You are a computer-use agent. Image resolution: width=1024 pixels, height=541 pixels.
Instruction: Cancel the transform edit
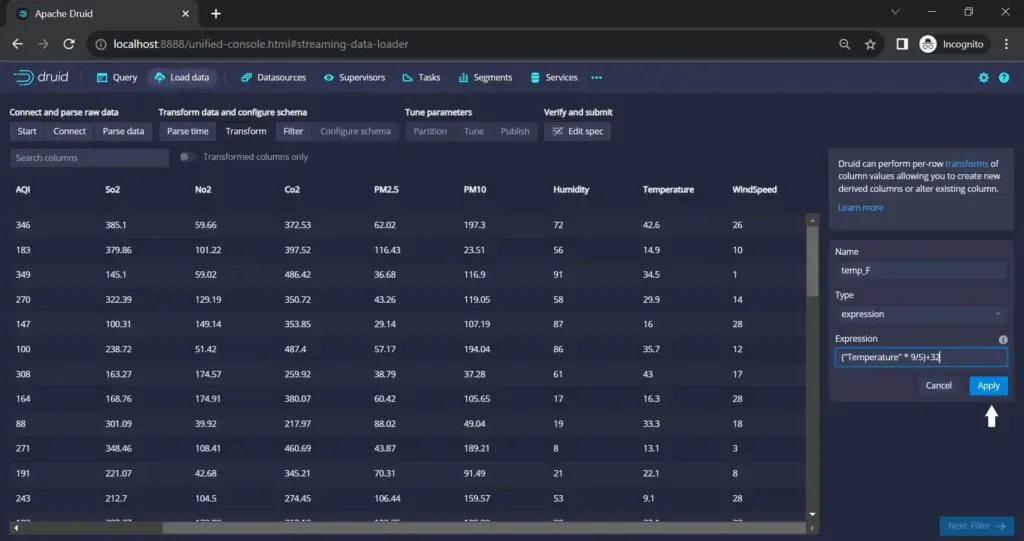938,385
